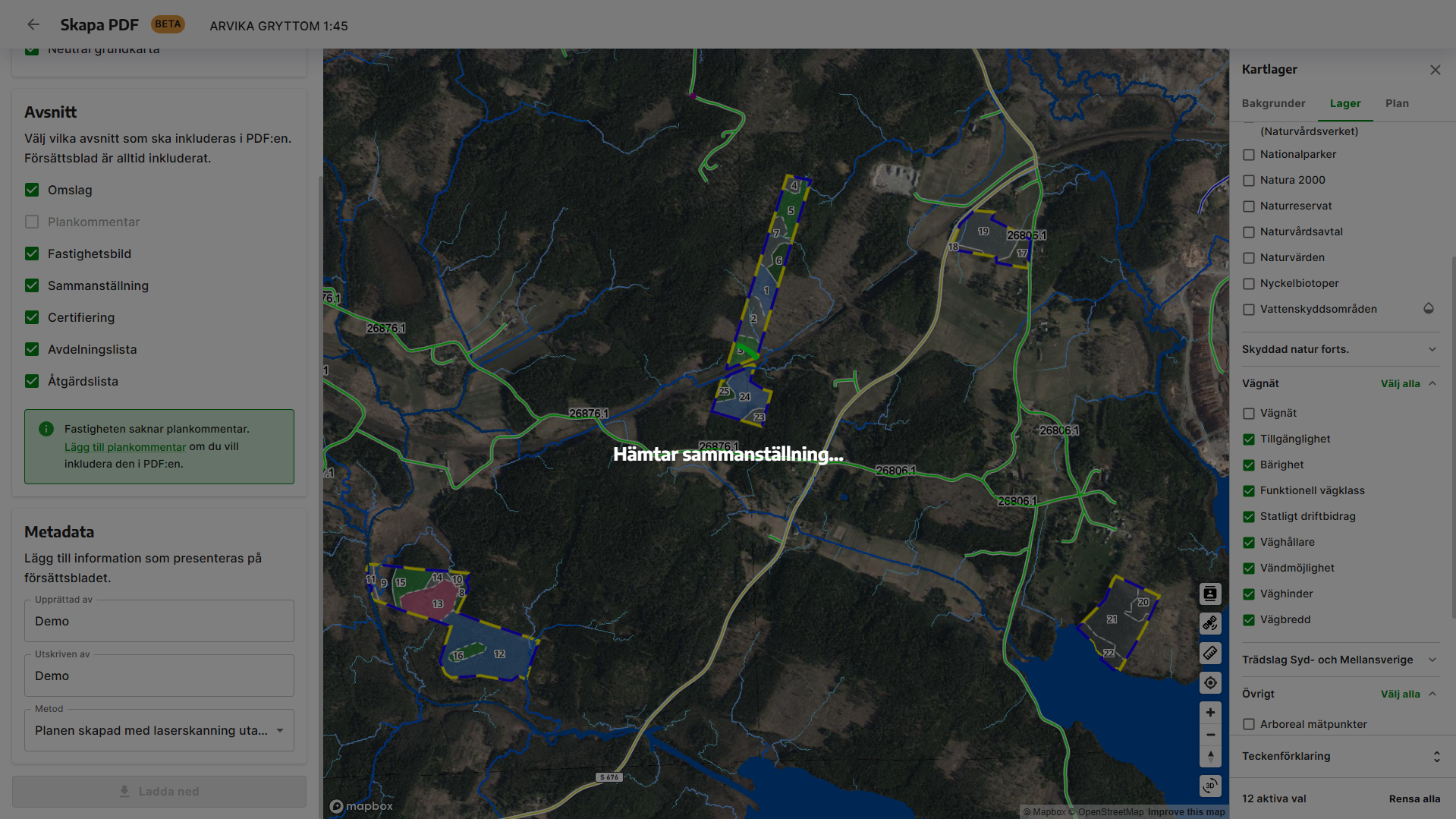
Task: Uncheck the Åtgärdslista section
Action: pyautogui.click(x=32, y=381)
